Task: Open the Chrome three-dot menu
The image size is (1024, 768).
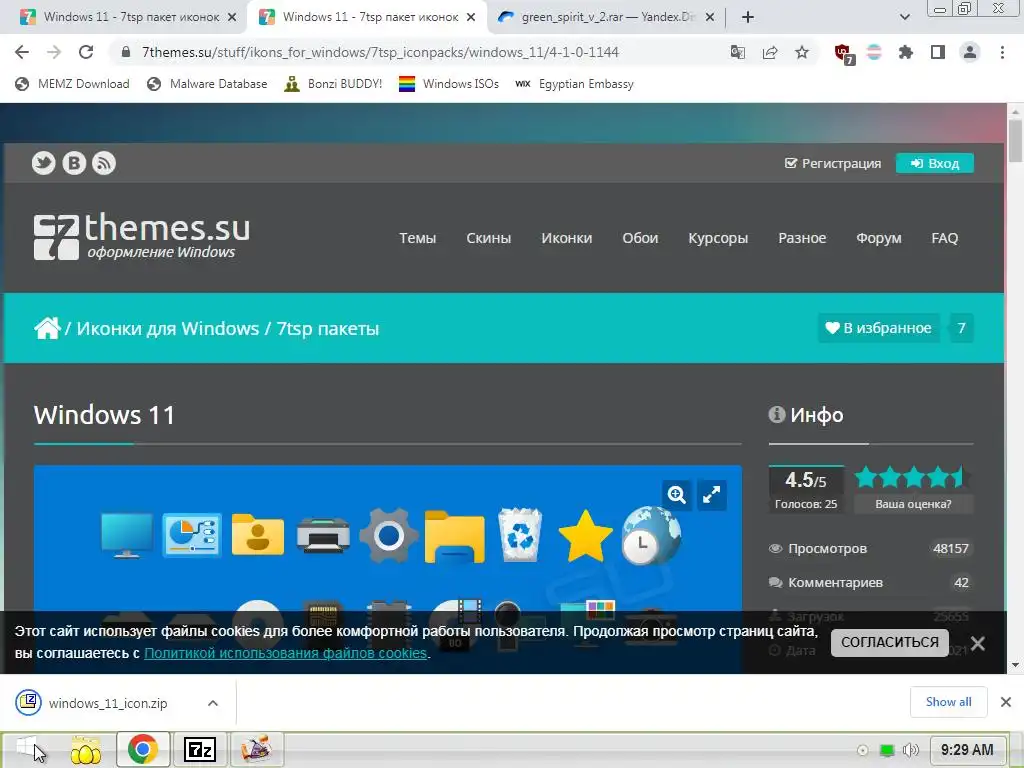Action: (x=1002, y=52)
